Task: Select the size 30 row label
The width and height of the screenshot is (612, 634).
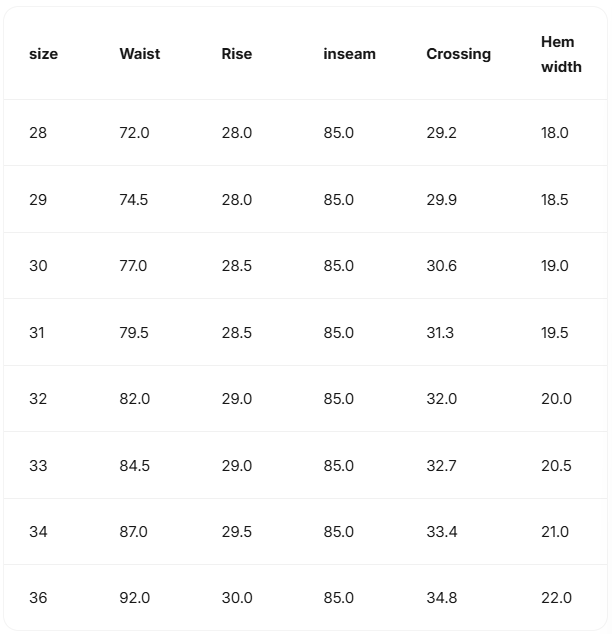Action: click(x=38, y=266)
